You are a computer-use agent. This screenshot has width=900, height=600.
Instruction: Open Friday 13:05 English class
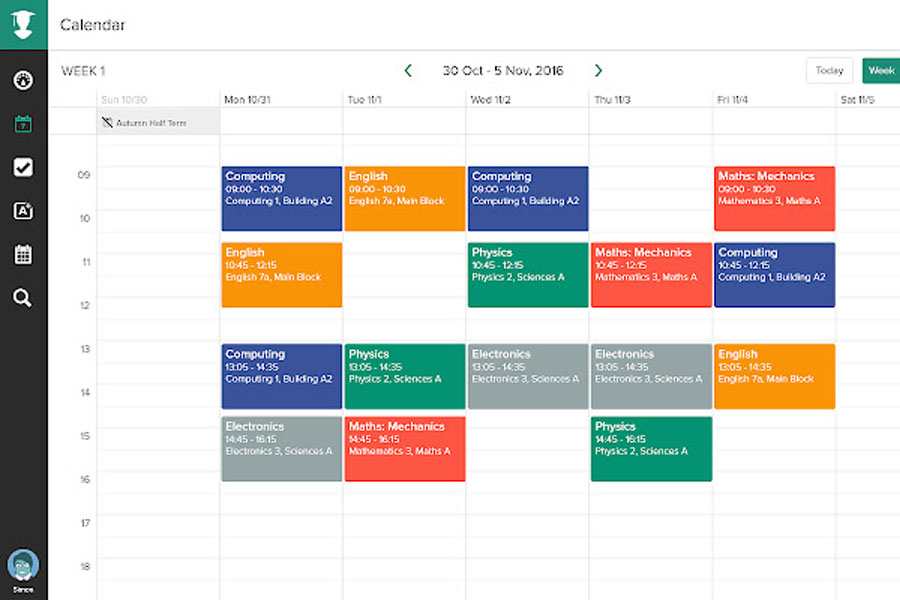(775, 377)
